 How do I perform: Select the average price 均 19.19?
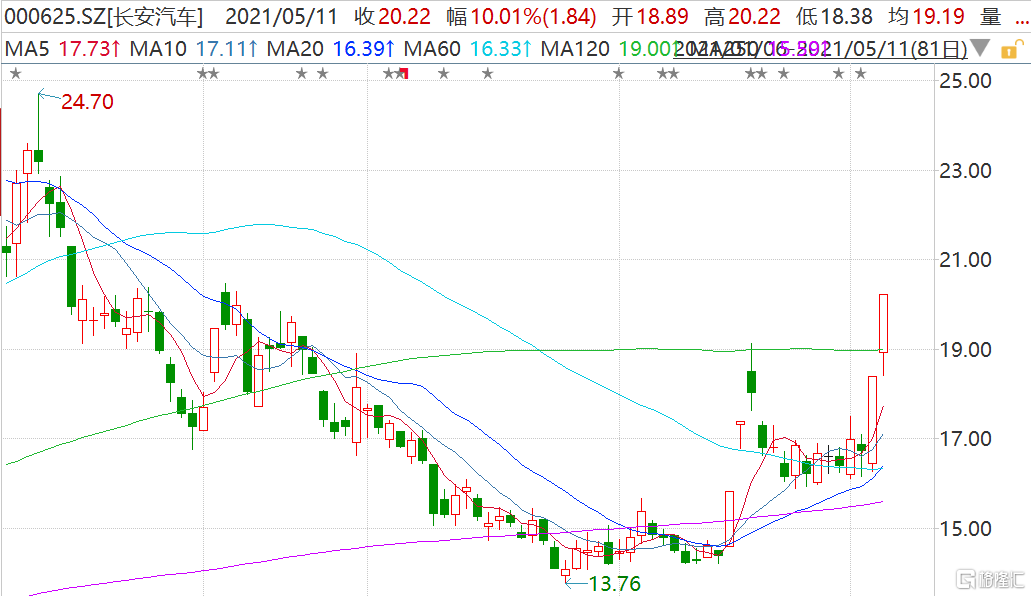tap(926, 16)
